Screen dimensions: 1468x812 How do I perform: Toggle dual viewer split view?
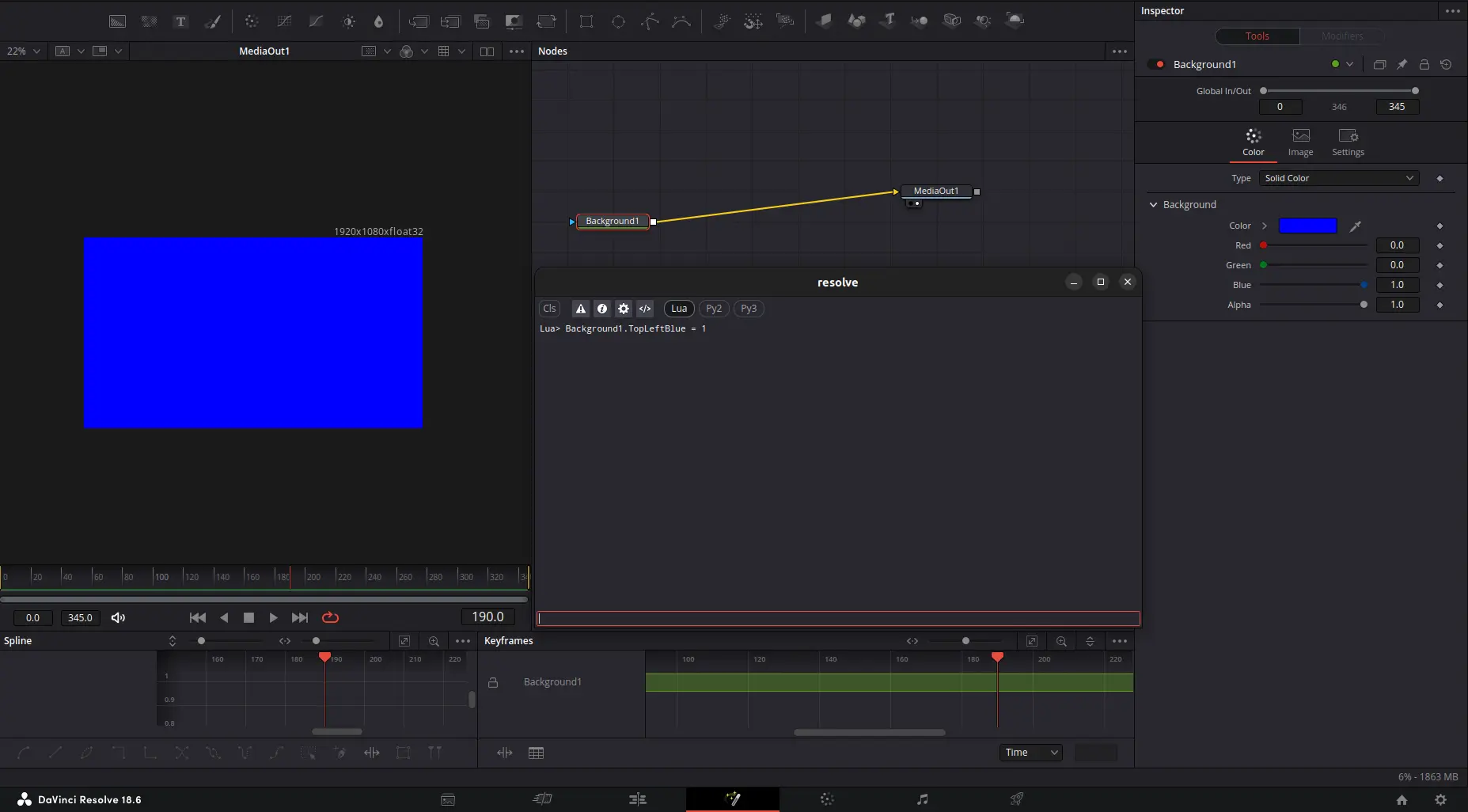pyautogui.click(x=487, y=51)
